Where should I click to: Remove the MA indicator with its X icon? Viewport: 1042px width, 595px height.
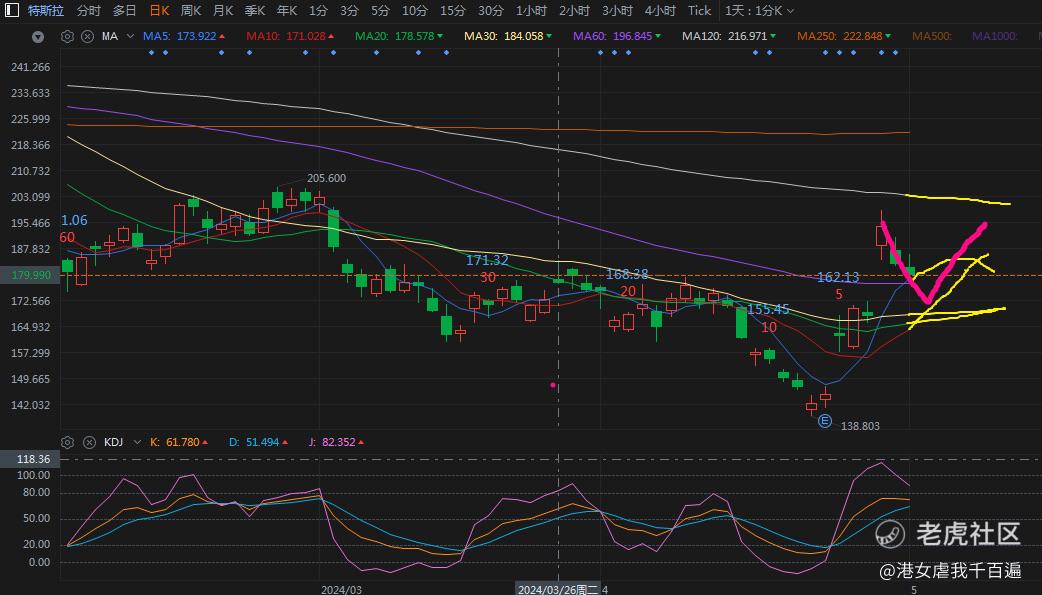[87, 37]
